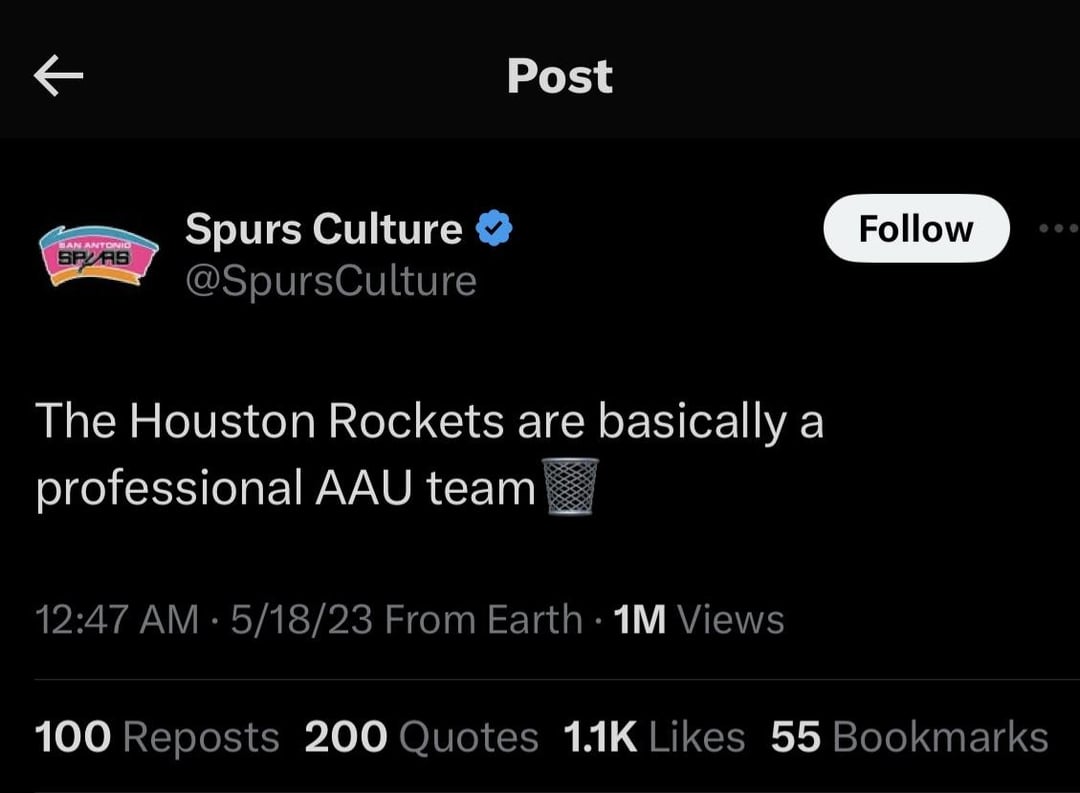Click the From Earth location label
1080x793 pixels.
pyautogui.click(x=483, y=620)
